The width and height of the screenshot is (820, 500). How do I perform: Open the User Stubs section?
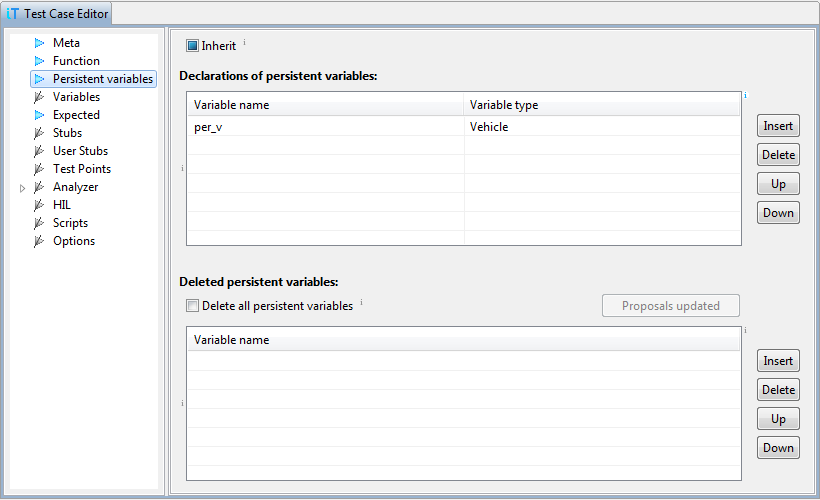click(80, 151)
